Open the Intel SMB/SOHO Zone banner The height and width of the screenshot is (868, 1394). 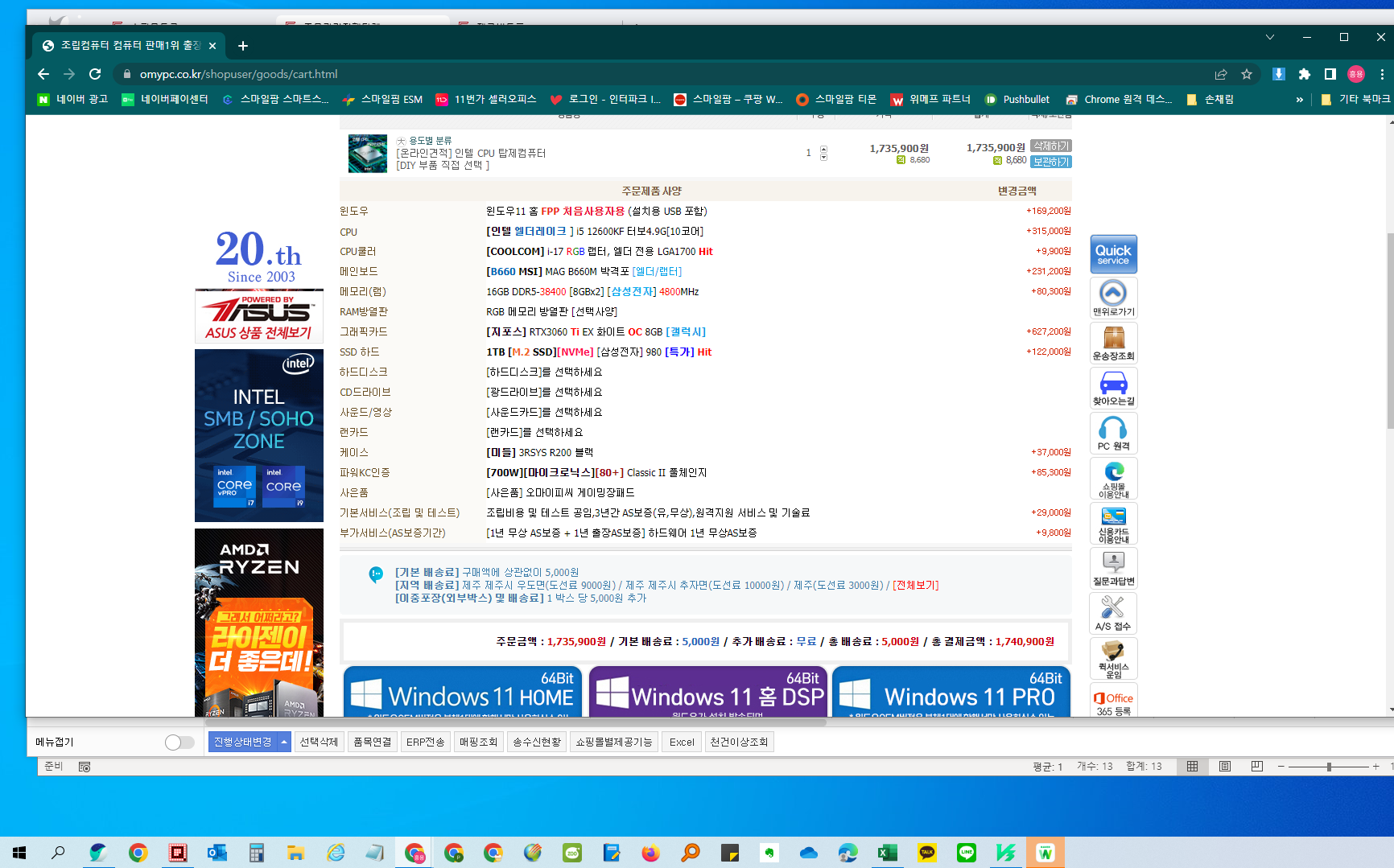[x=259, y=435]
